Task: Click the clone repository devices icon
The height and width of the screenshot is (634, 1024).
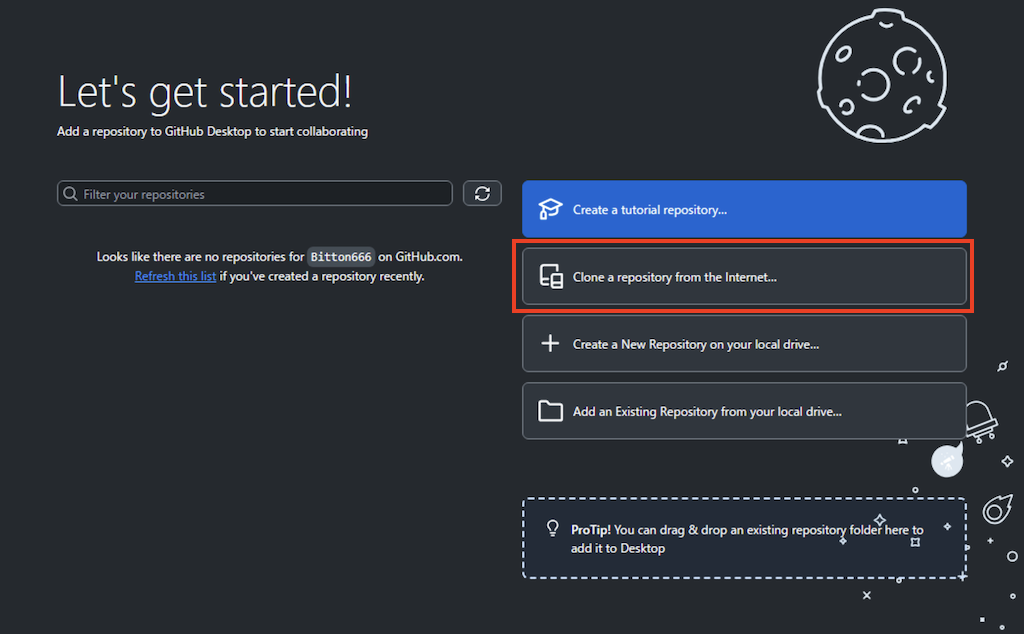Action: (x=551, y=276)
